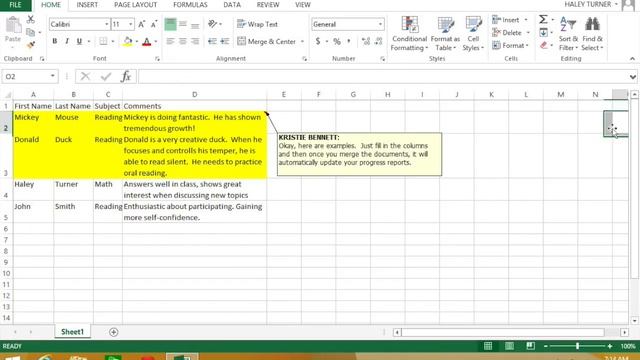The image size is (640, 360).
Task: Click the Borders icon
Action: [103, 41]
